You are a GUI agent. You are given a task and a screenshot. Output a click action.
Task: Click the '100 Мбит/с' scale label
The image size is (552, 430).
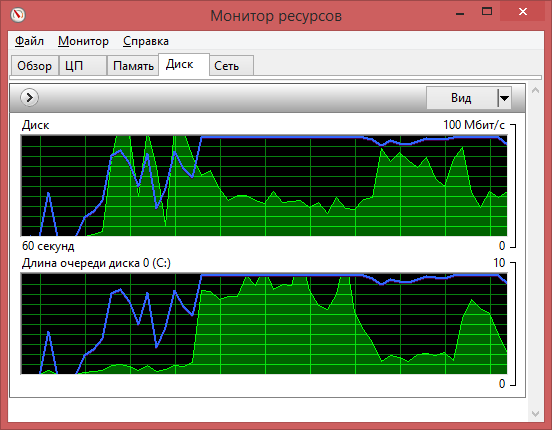474,125
